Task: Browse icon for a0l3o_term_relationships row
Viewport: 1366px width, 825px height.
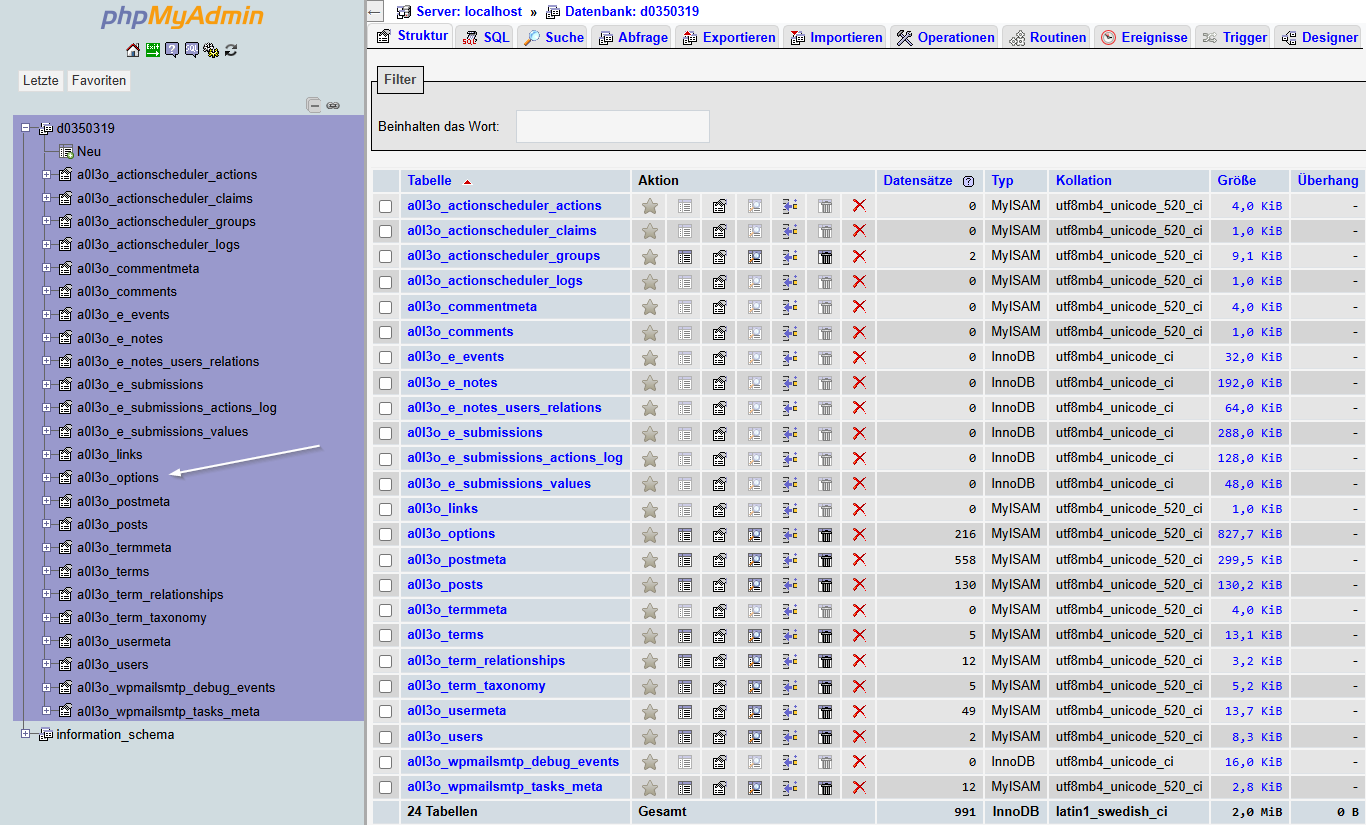Action: 685,661
